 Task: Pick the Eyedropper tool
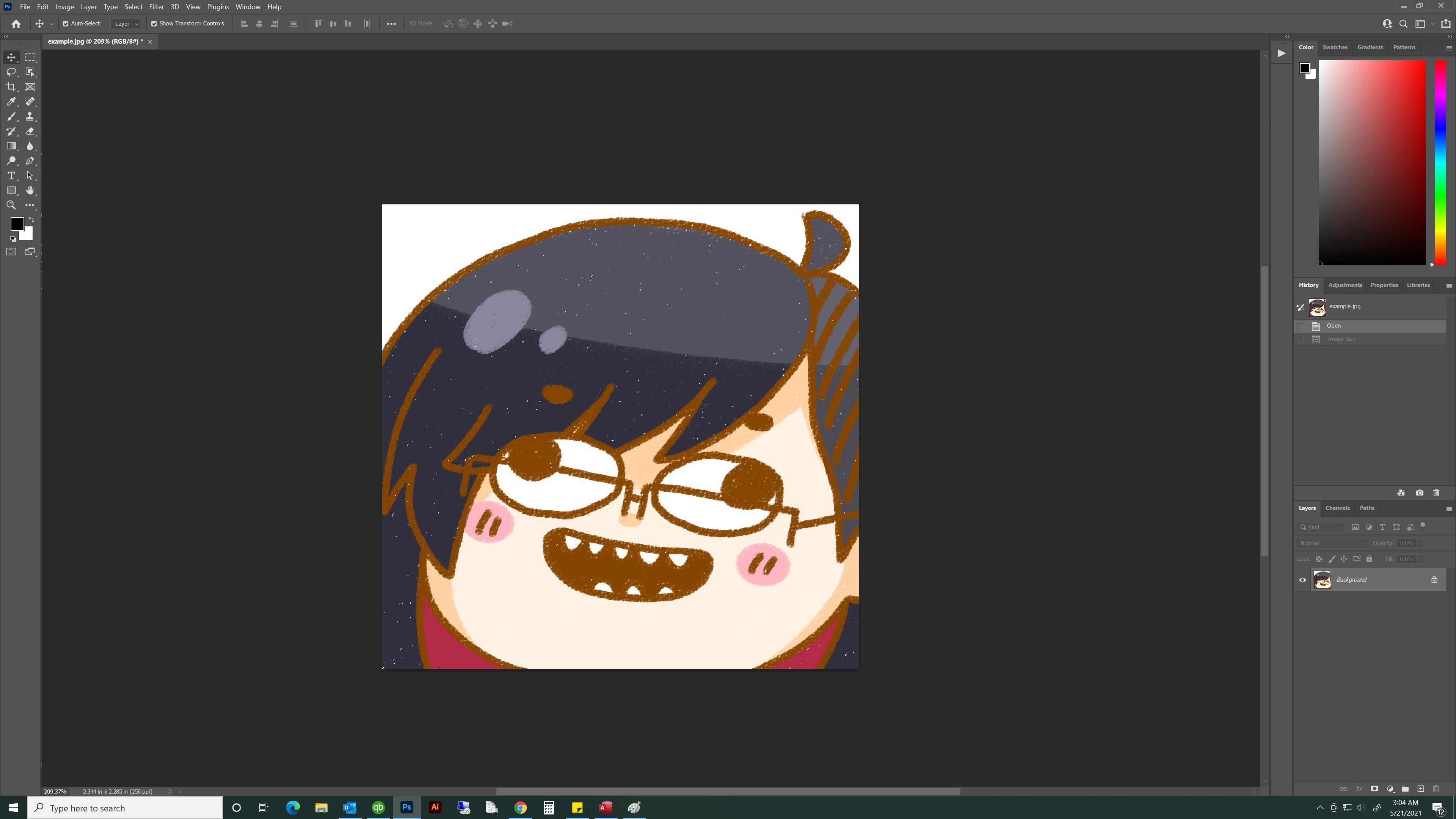coord(11,102)
